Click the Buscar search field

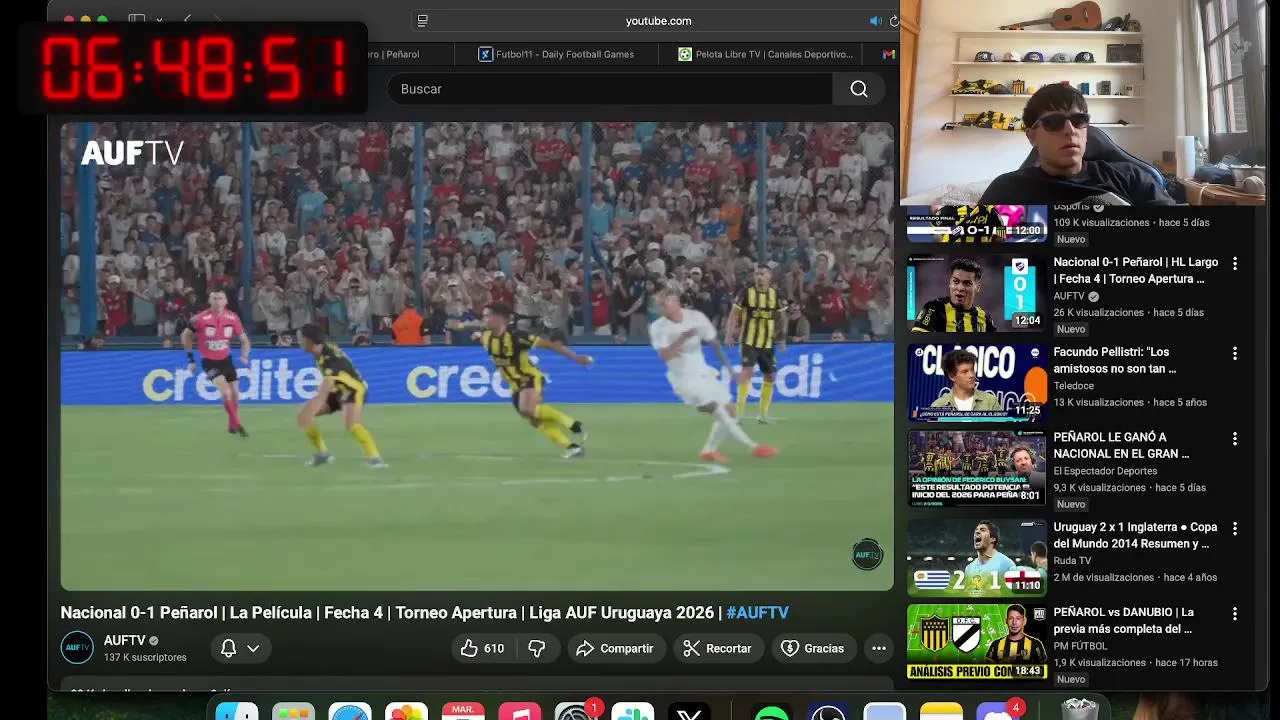click(610, 89)
